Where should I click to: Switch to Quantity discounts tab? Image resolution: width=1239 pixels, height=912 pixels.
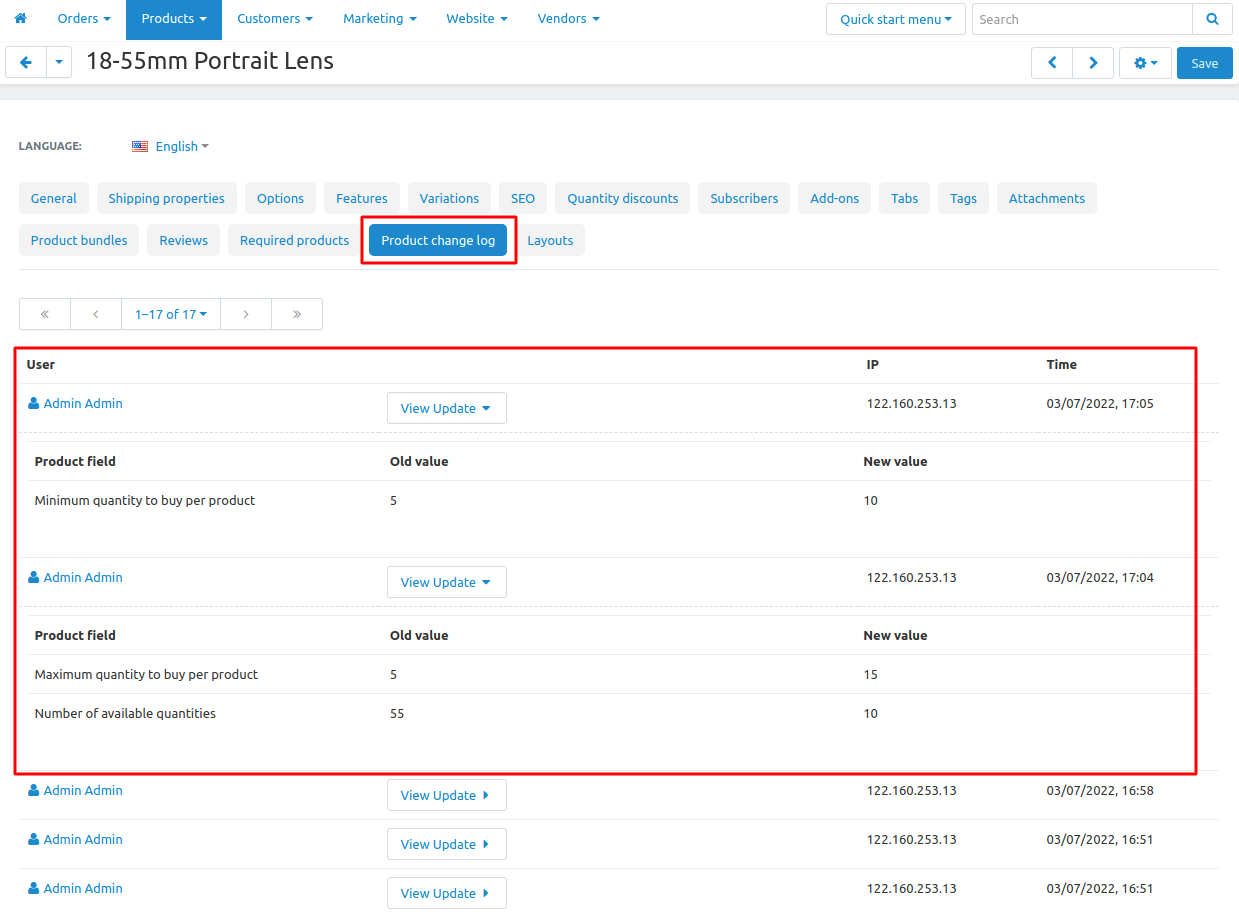623,198
